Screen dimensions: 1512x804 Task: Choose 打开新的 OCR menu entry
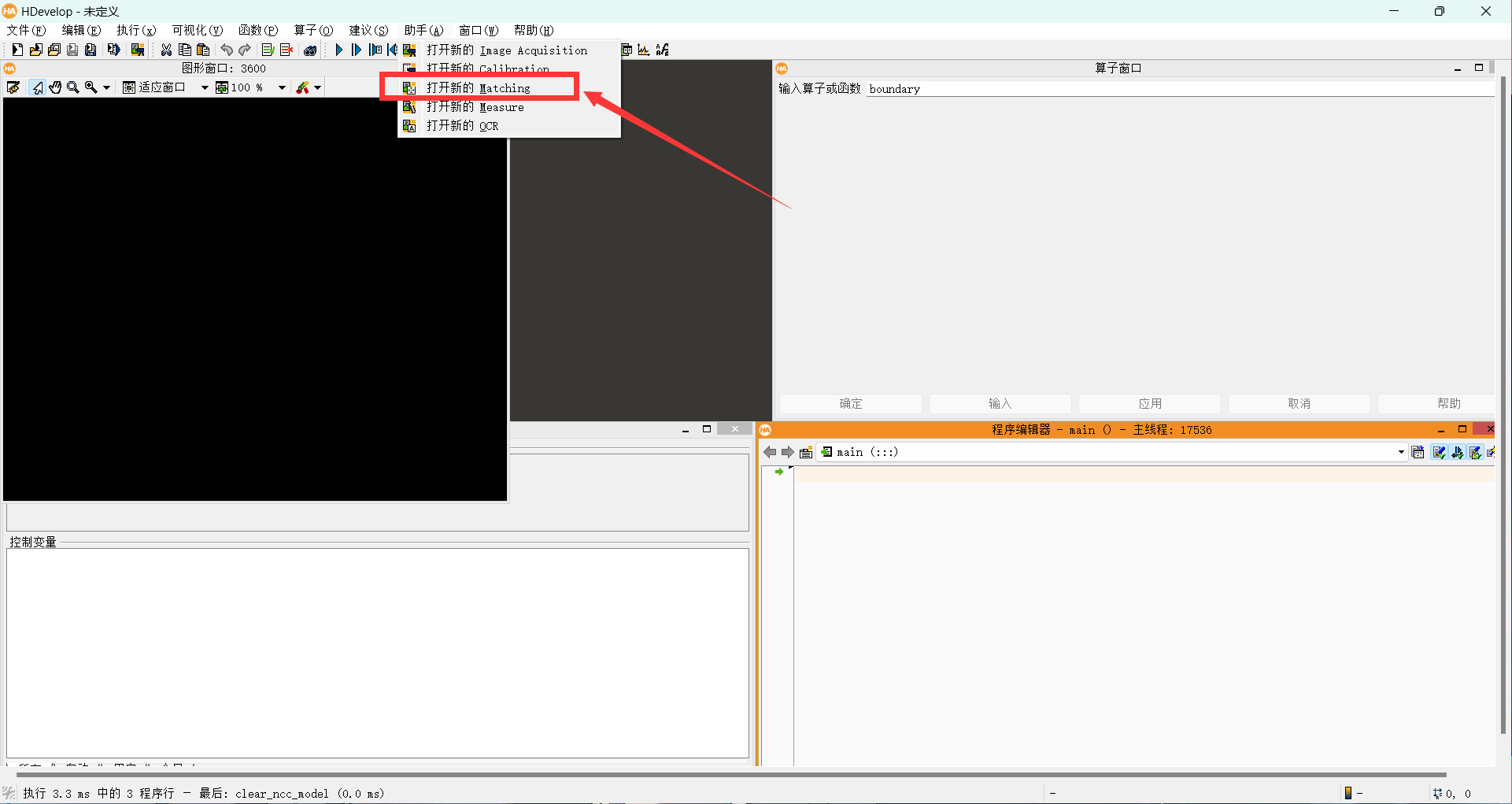tap(463, 126)
